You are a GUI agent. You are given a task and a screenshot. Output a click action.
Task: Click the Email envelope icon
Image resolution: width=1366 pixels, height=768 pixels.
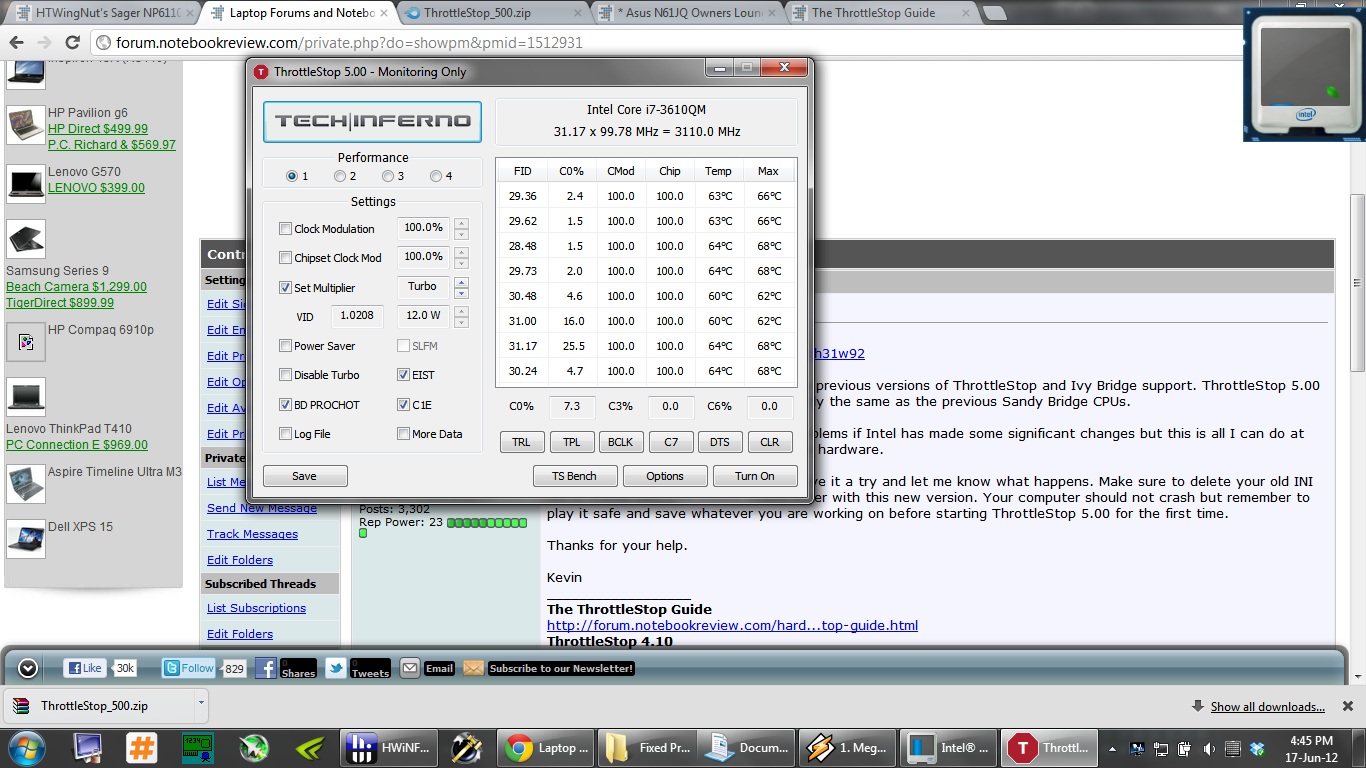point(410,668)
